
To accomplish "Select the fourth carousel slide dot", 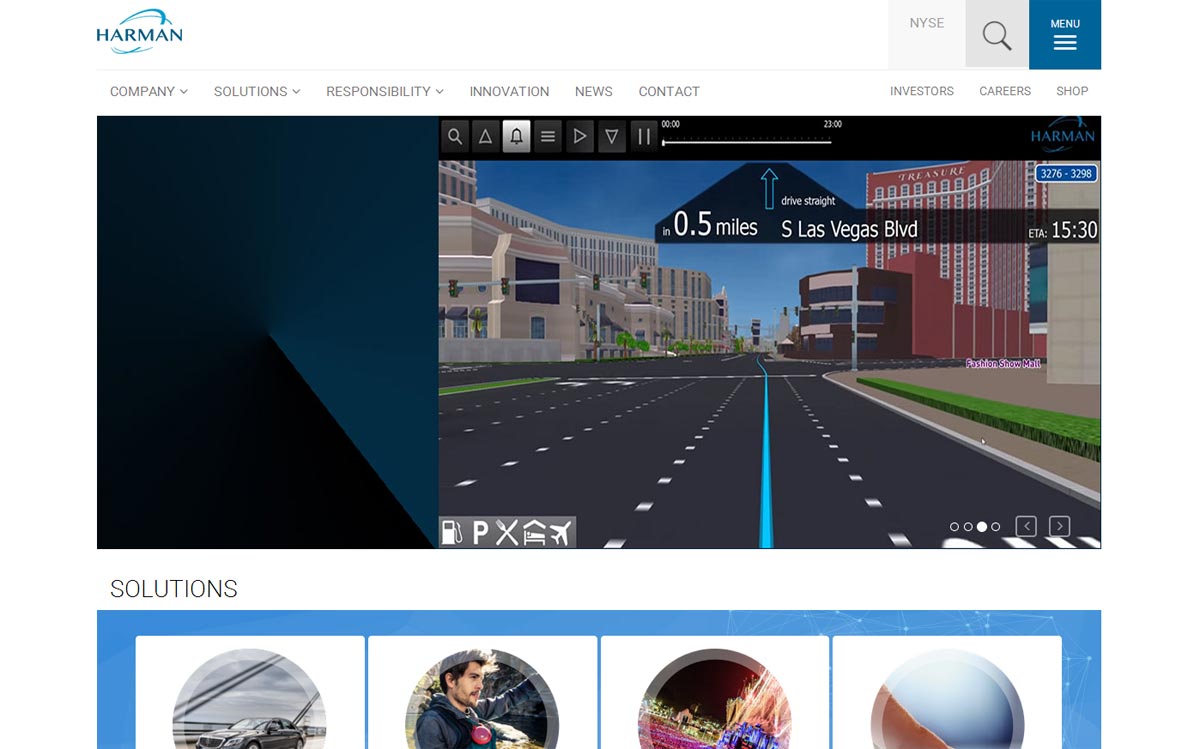I will click(996, 527).
